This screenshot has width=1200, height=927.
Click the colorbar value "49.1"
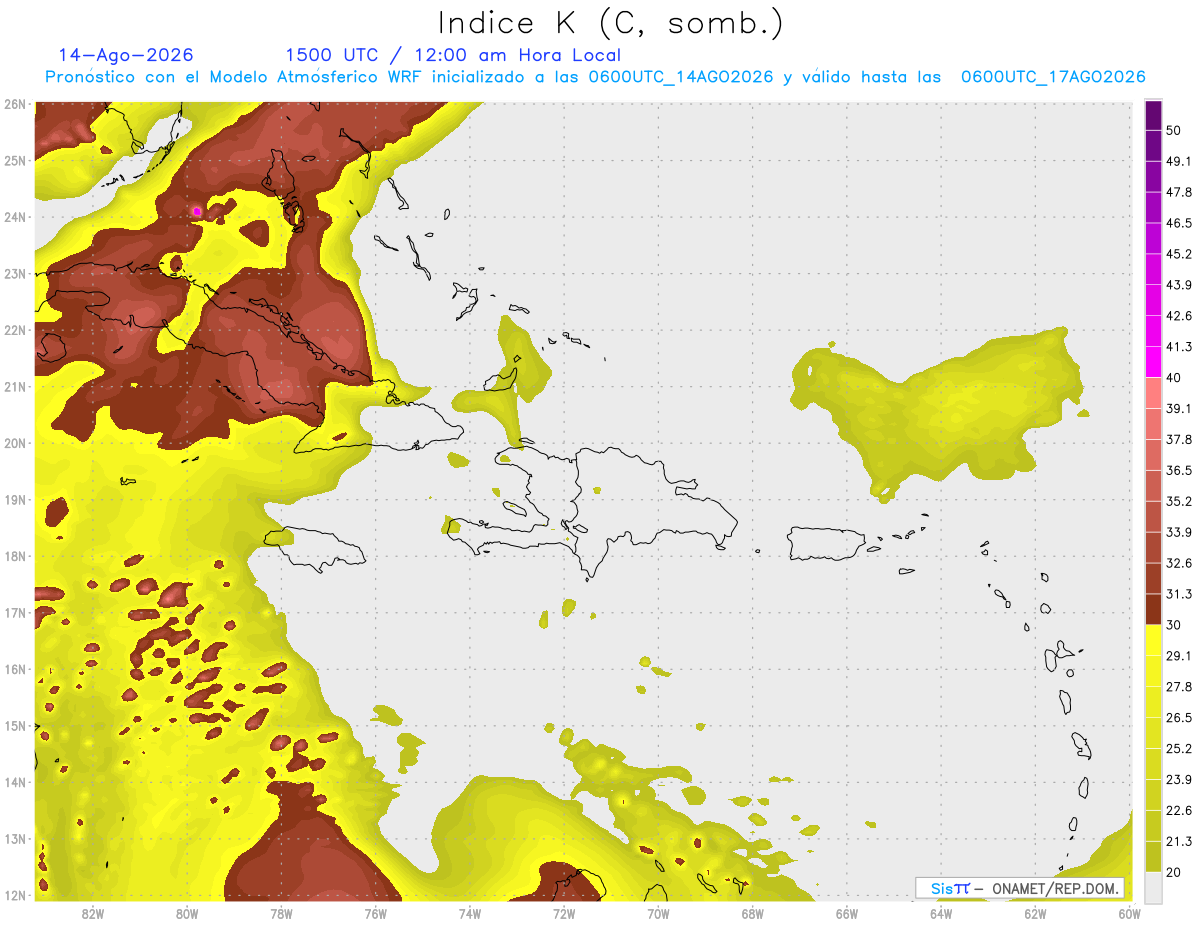[x=1179, y=161]
